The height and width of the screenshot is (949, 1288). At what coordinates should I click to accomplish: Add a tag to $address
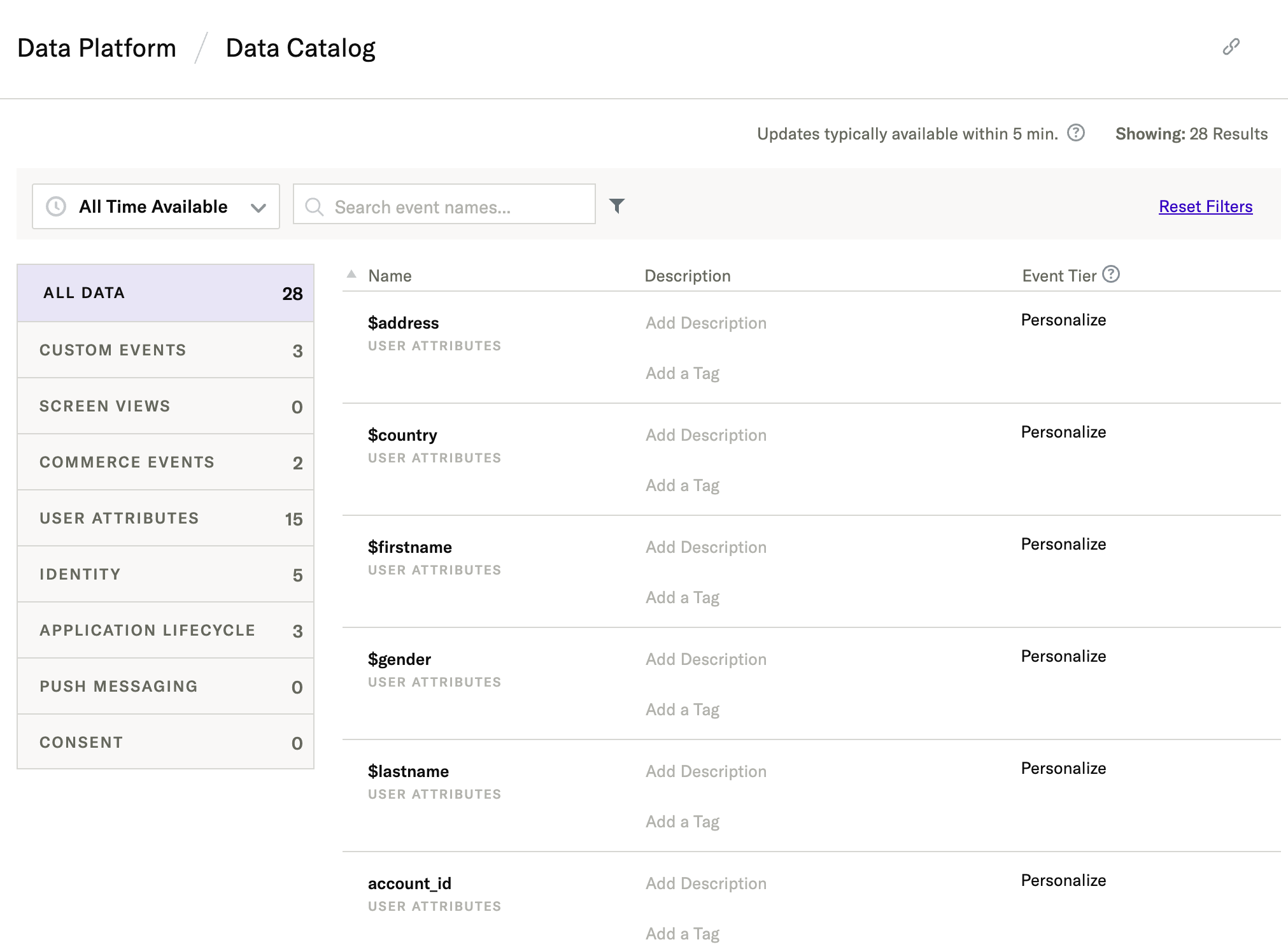coord(683,373)
